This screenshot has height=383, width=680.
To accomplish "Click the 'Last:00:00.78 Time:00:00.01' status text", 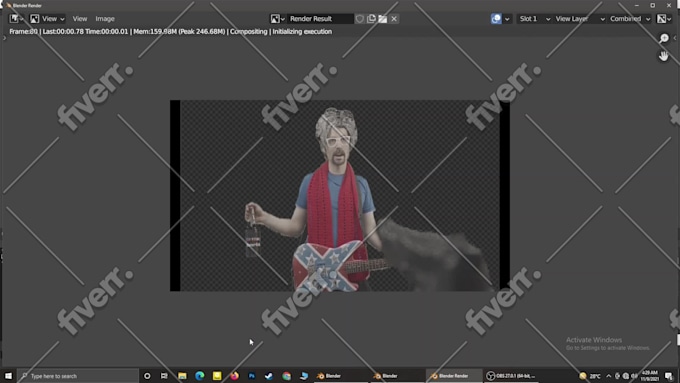I will tap(85, 32).
